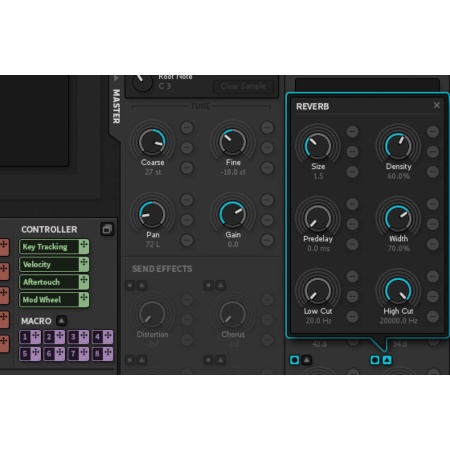Click the Pan knob
Screen dimensions: 450x450
click(152, 214)
